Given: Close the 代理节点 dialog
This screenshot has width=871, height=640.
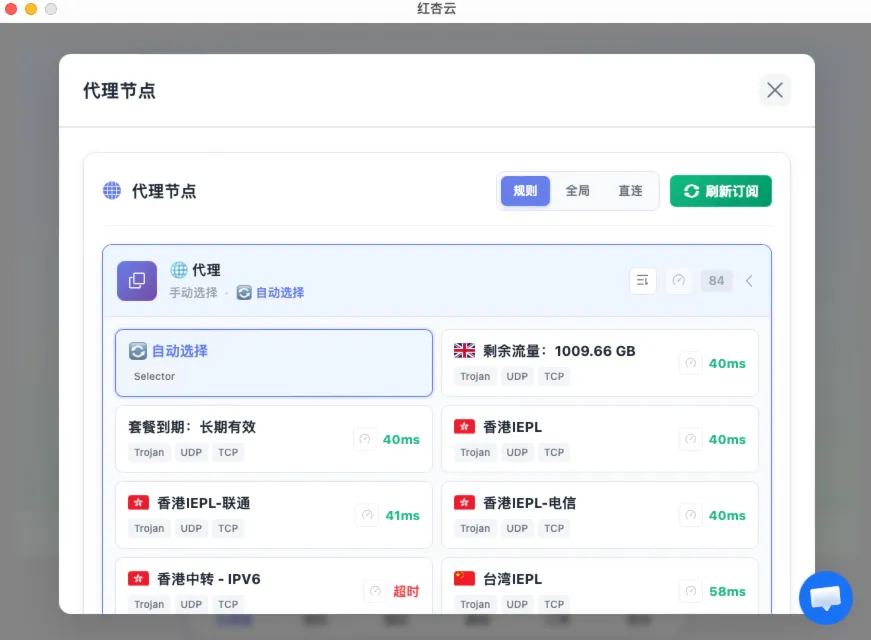Looking at the screenshot, I should pyautogui.click(x=775, y=90).
